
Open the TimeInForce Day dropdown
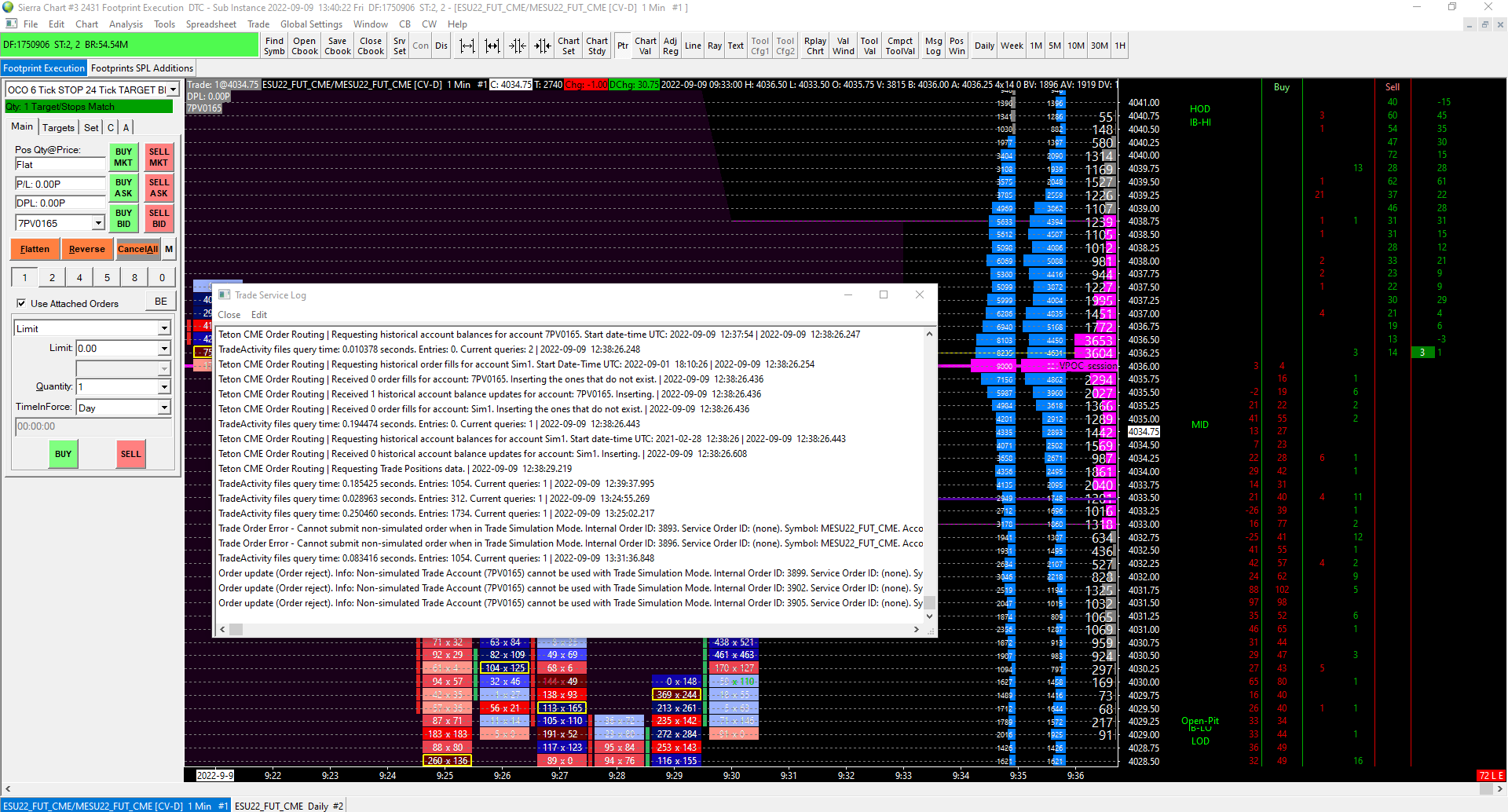click(x=164, y=408)
